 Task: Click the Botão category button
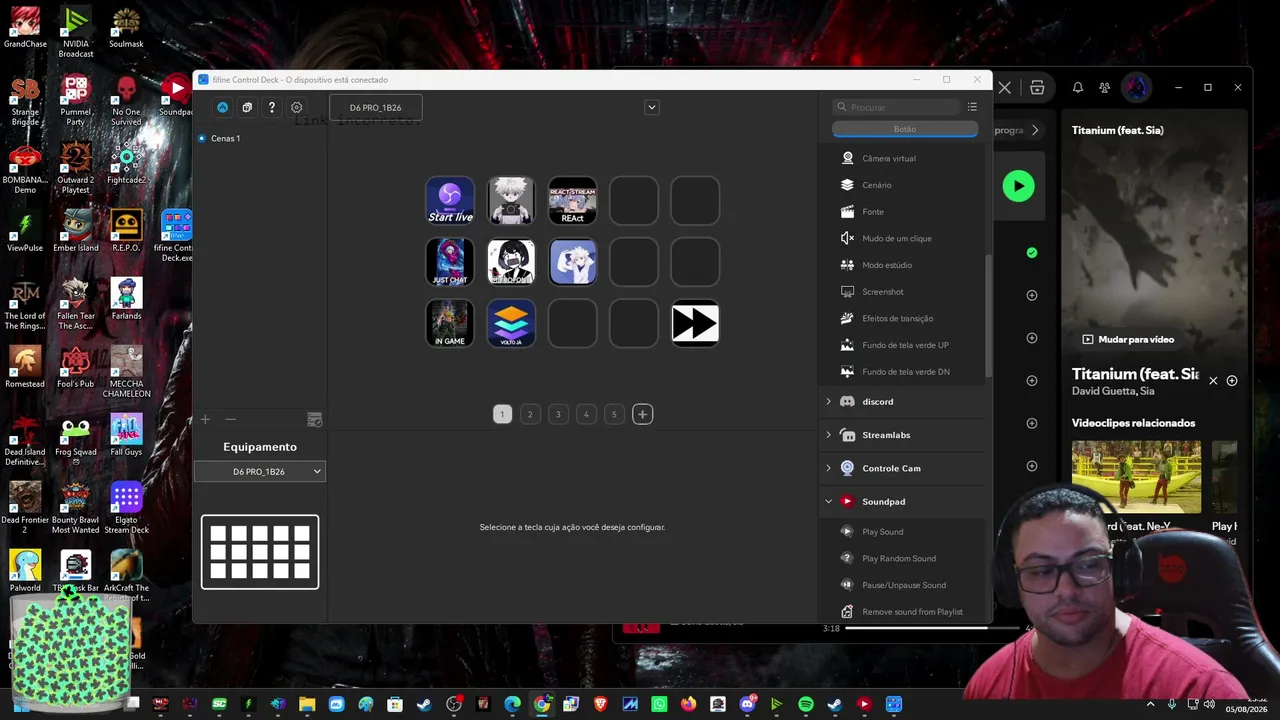pos(905,129)
